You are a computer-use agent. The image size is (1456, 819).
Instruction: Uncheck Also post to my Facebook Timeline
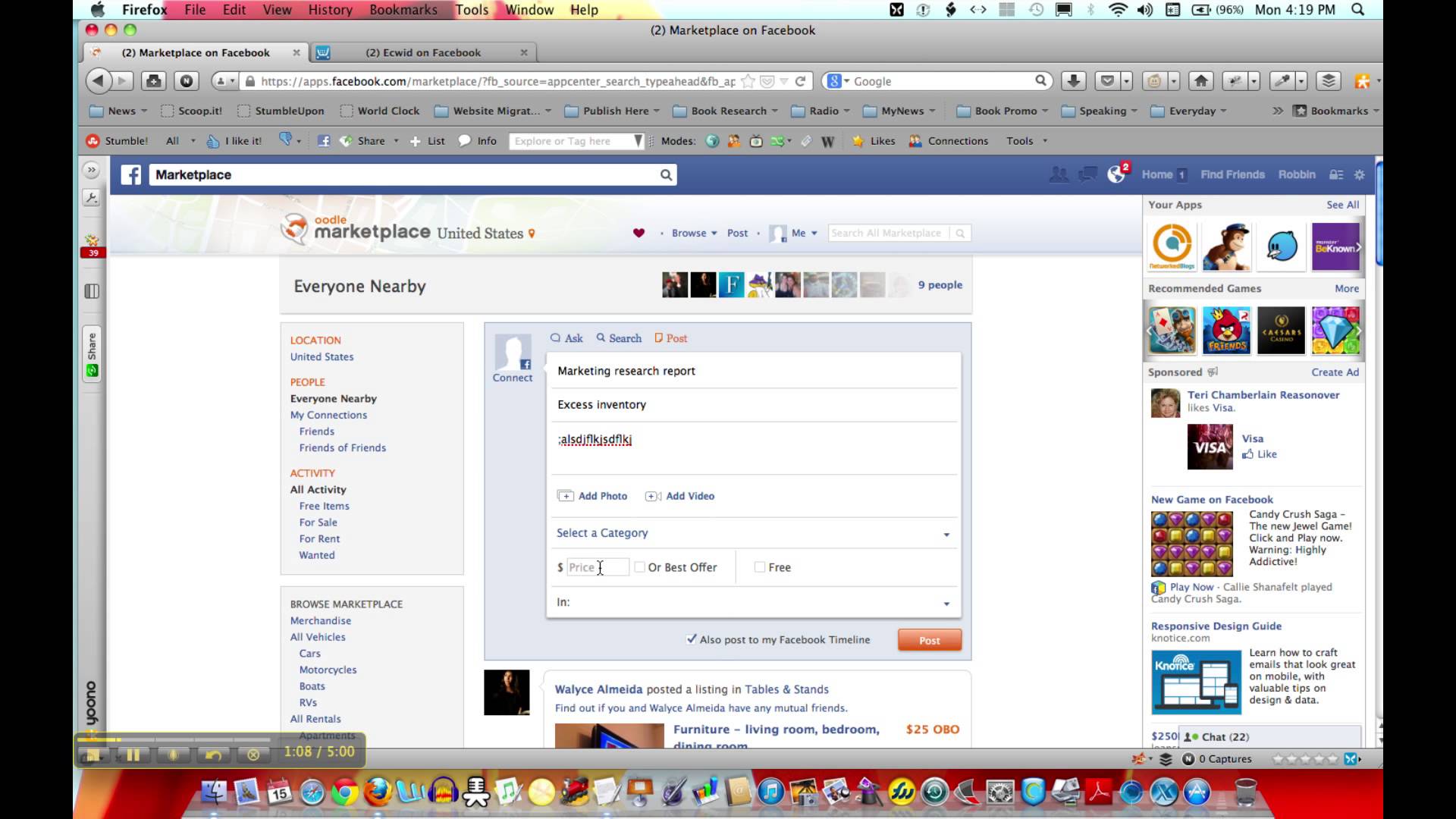[x=691, y=639]
